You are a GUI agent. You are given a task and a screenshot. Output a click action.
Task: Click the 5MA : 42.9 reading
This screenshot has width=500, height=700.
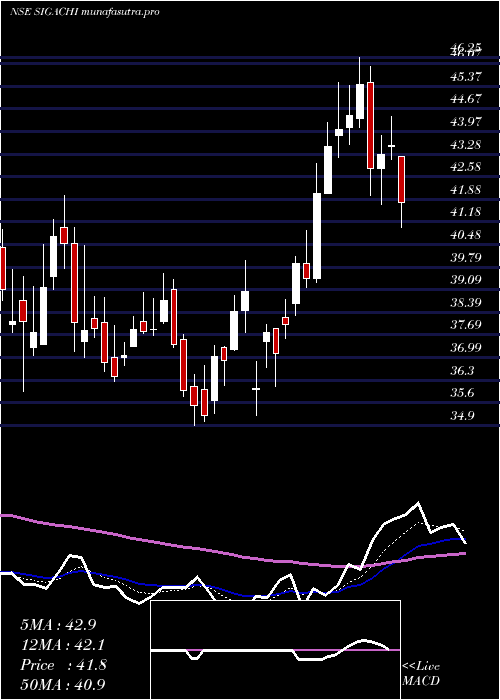click(x=58, y=625)
